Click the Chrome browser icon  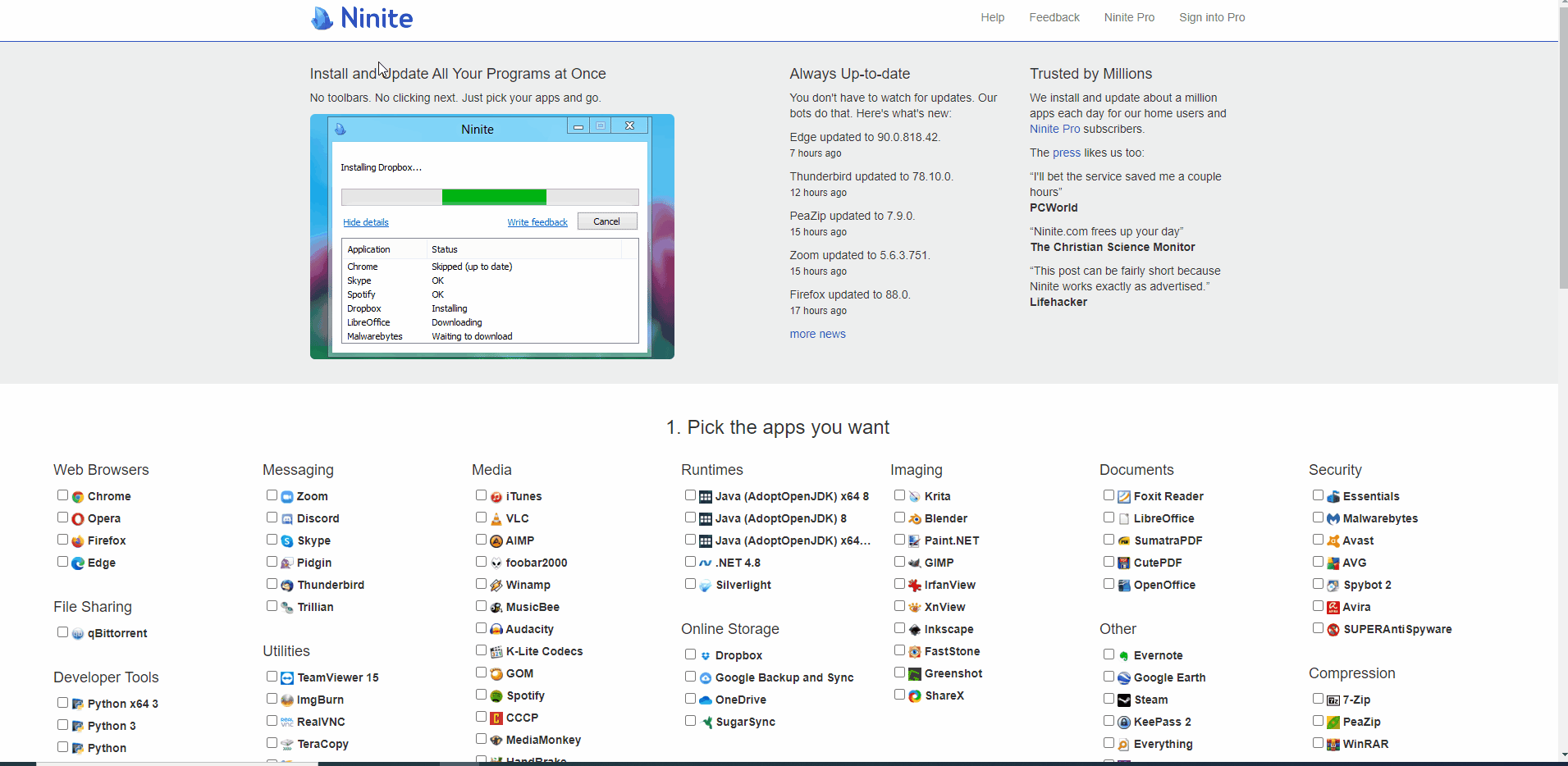pos(78,497)
